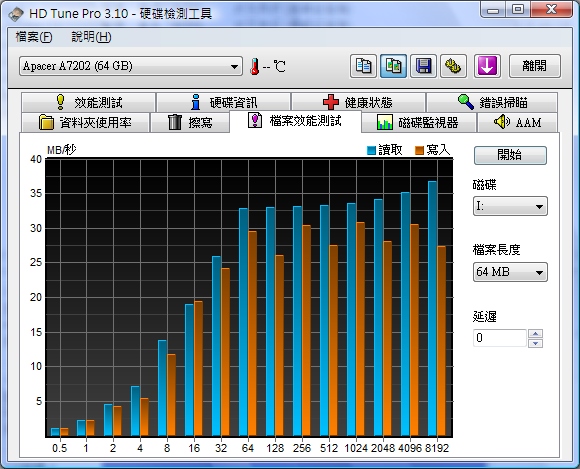
Task: Click the HD Tune title bar app icon
Action: (x=16, y=14)
